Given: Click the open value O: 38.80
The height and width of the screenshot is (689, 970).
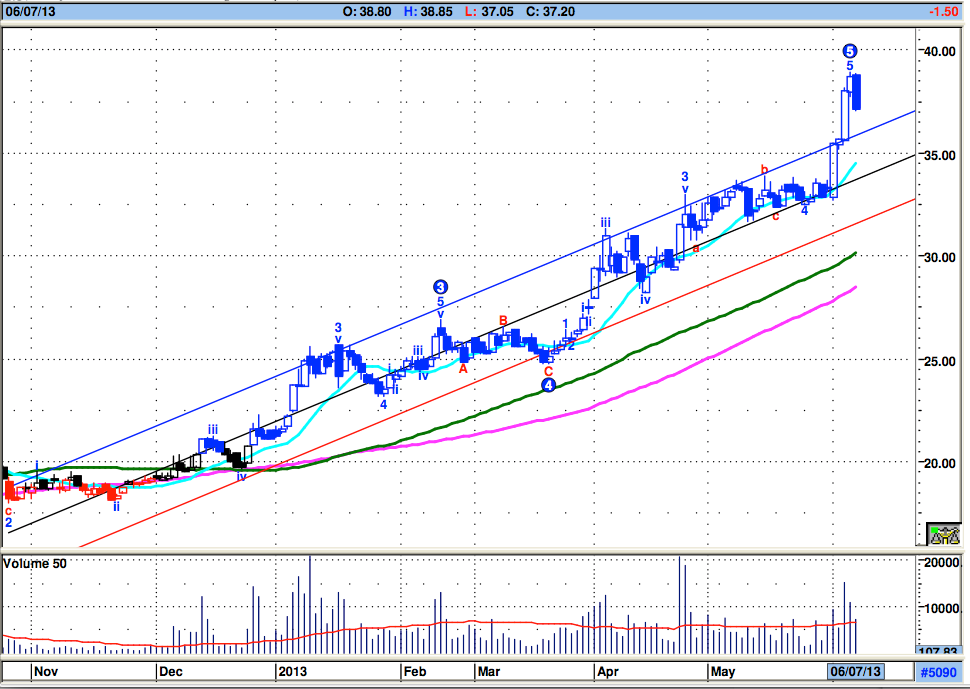Looking at the screenshot, I should click(367, 11).
